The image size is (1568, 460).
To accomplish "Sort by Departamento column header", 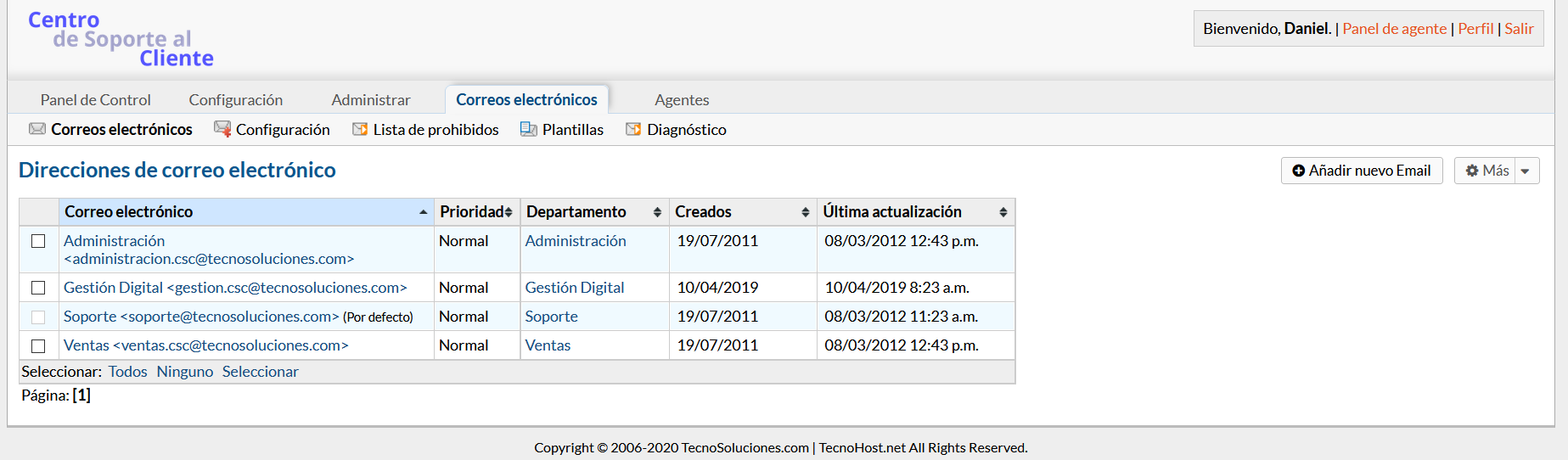I will 576,212.
